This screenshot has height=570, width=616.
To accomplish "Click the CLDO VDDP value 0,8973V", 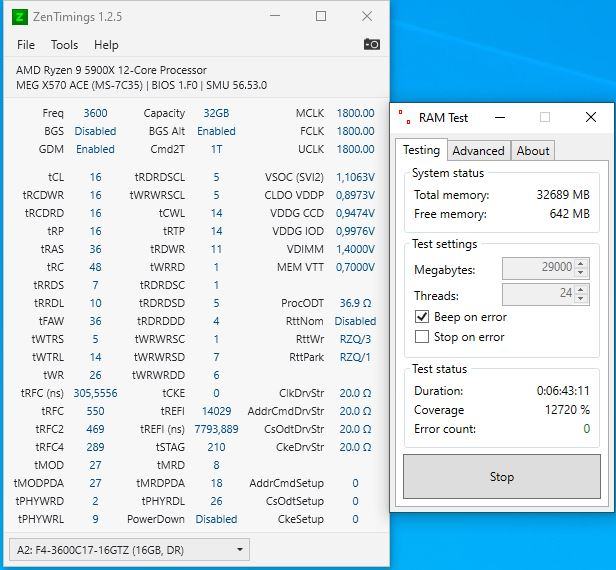I will tap(355, 195).
